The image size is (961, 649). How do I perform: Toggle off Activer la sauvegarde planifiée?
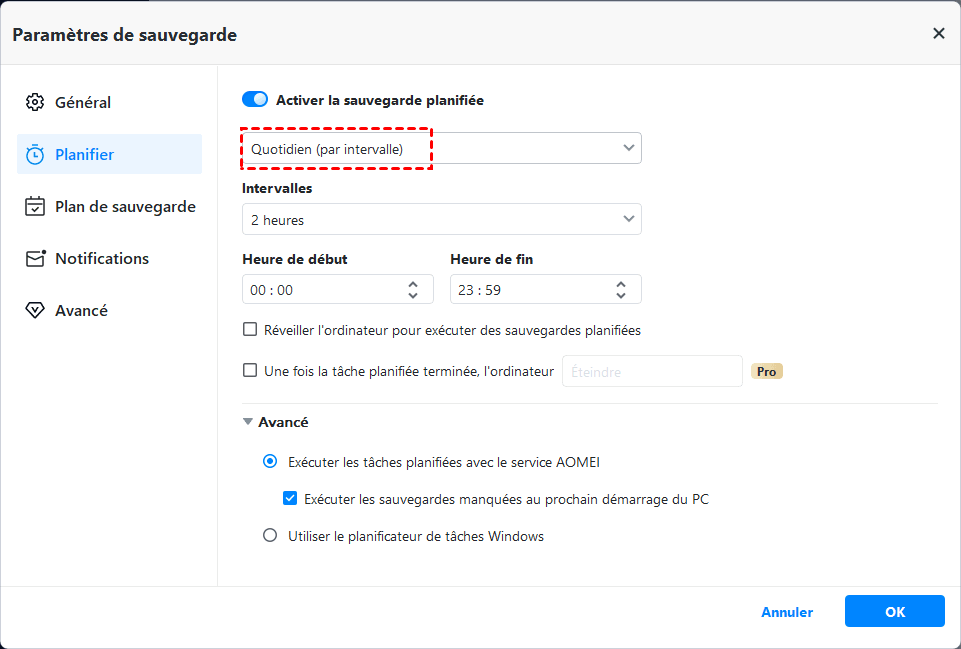(x=255, y=100)
